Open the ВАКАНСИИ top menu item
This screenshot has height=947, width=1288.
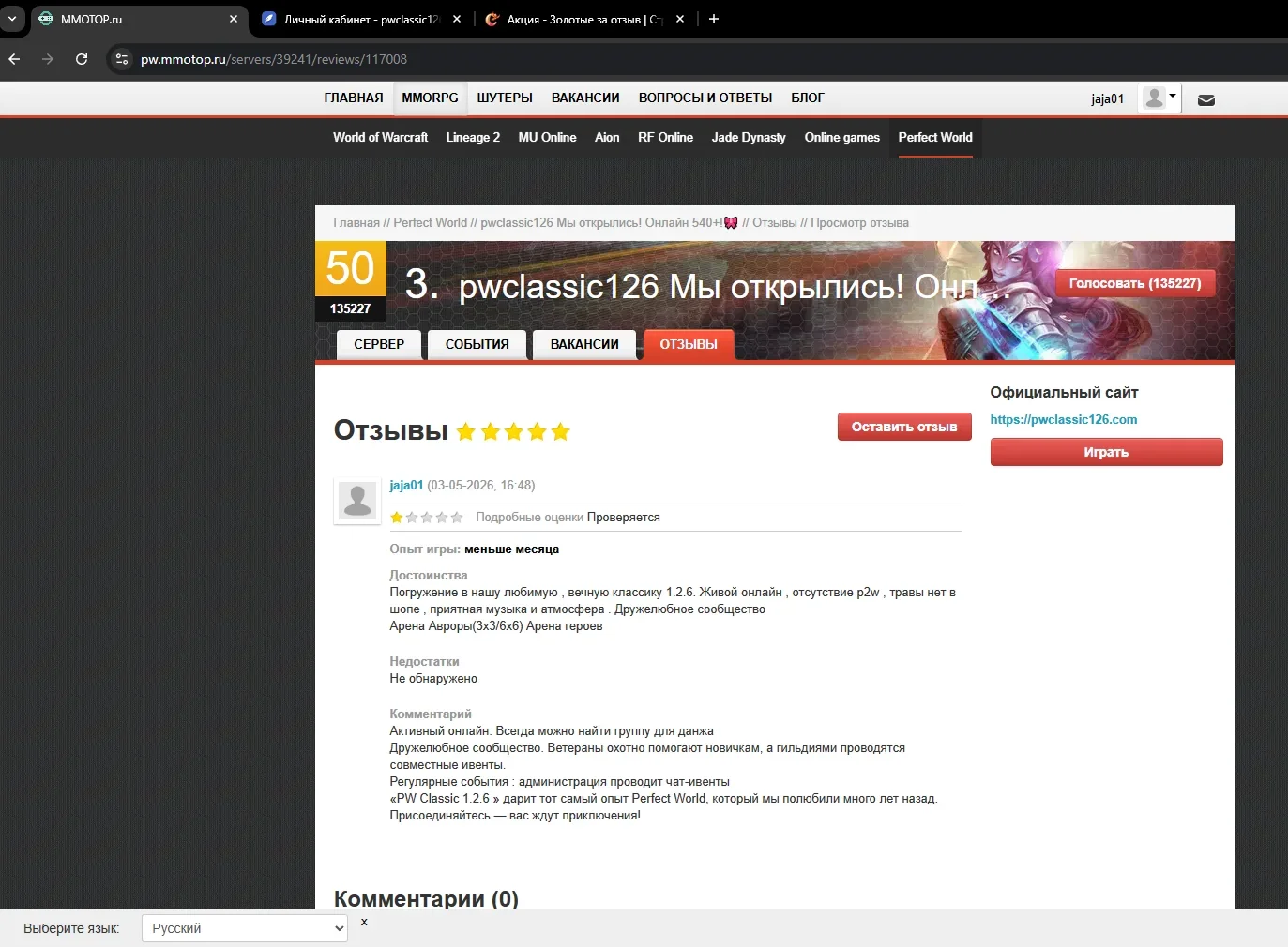[585, 98]
